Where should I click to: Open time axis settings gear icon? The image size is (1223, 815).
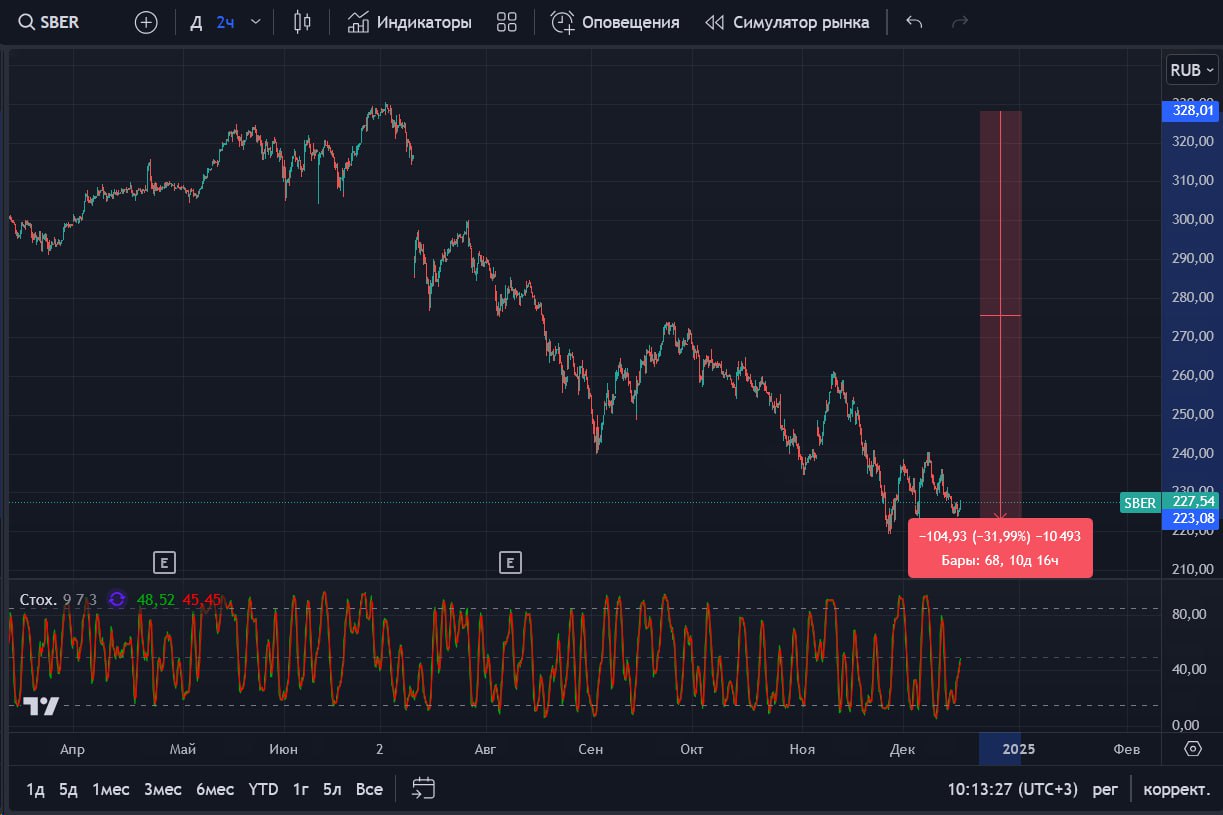click(1192, 749)
